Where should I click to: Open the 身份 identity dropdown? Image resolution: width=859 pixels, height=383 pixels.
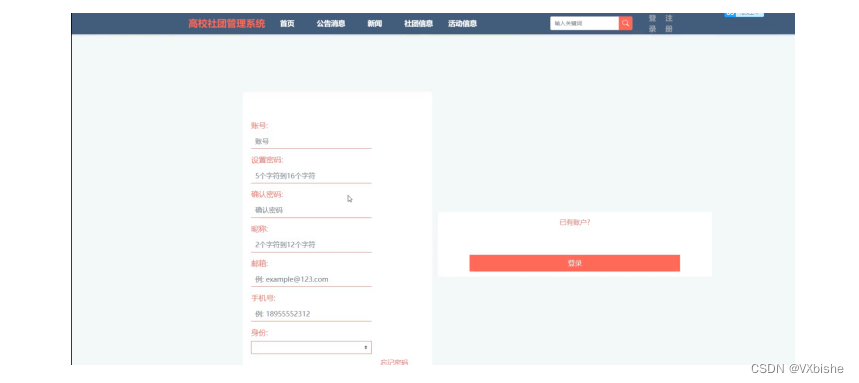[311, 347]
